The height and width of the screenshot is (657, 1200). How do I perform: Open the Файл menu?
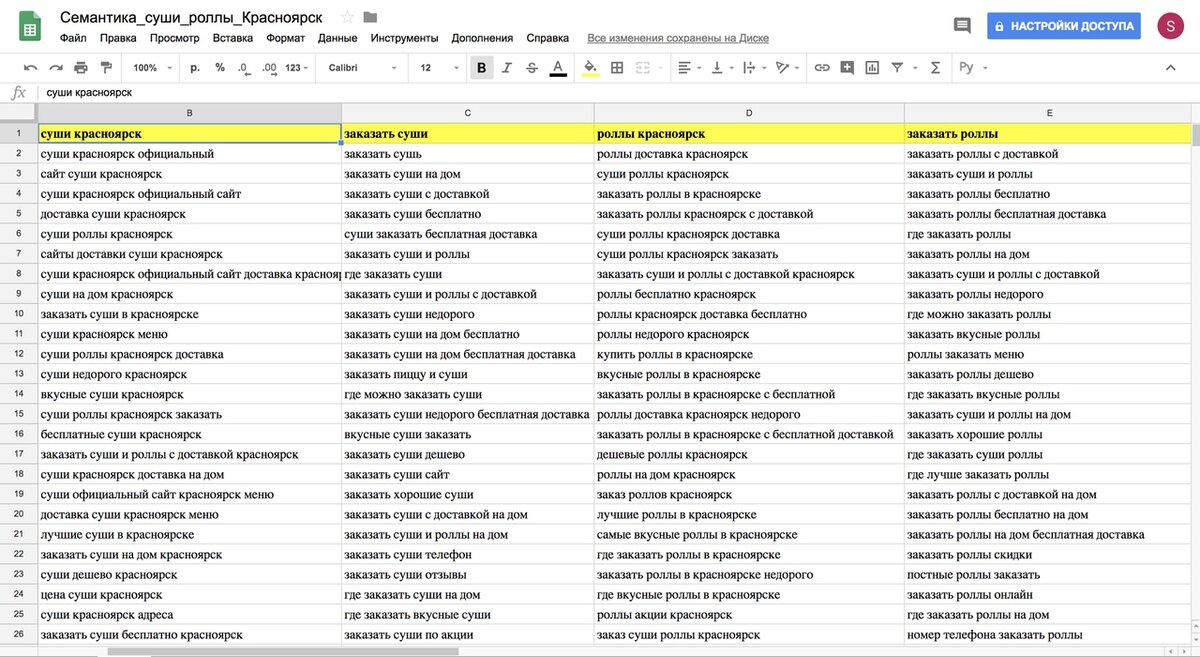coord(73,38)
